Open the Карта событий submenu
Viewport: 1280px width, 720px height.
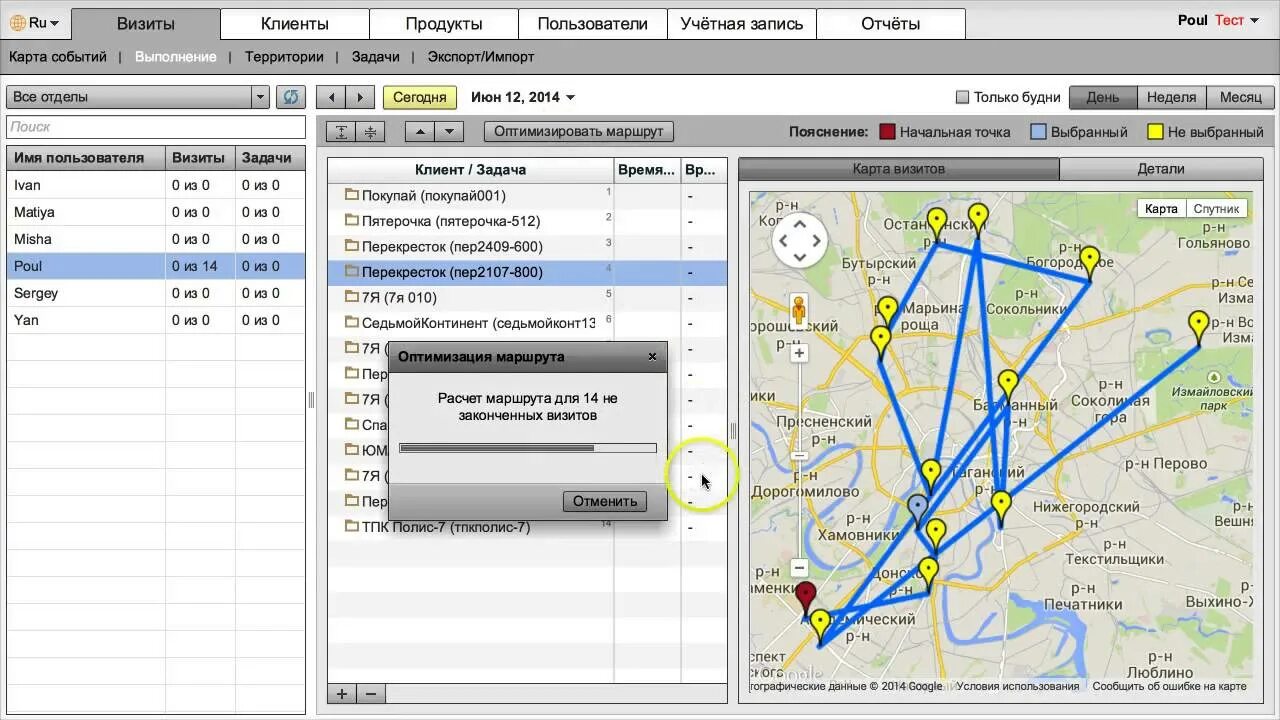point(58,57)
